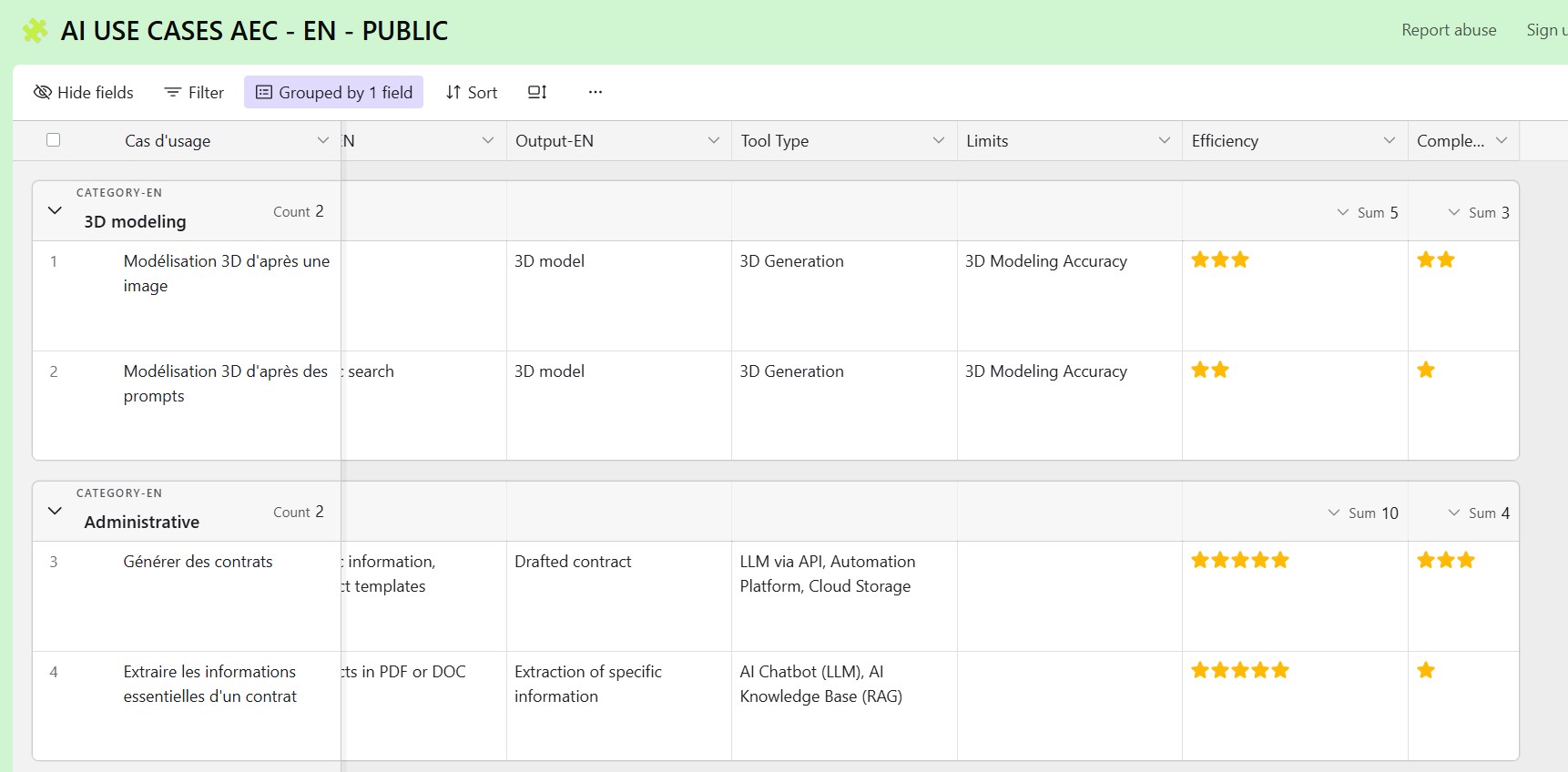Image resolution: width=1568 pixels, height=772 pixels.
Task: Collapse the 3D modeling group
Action: 55,210
